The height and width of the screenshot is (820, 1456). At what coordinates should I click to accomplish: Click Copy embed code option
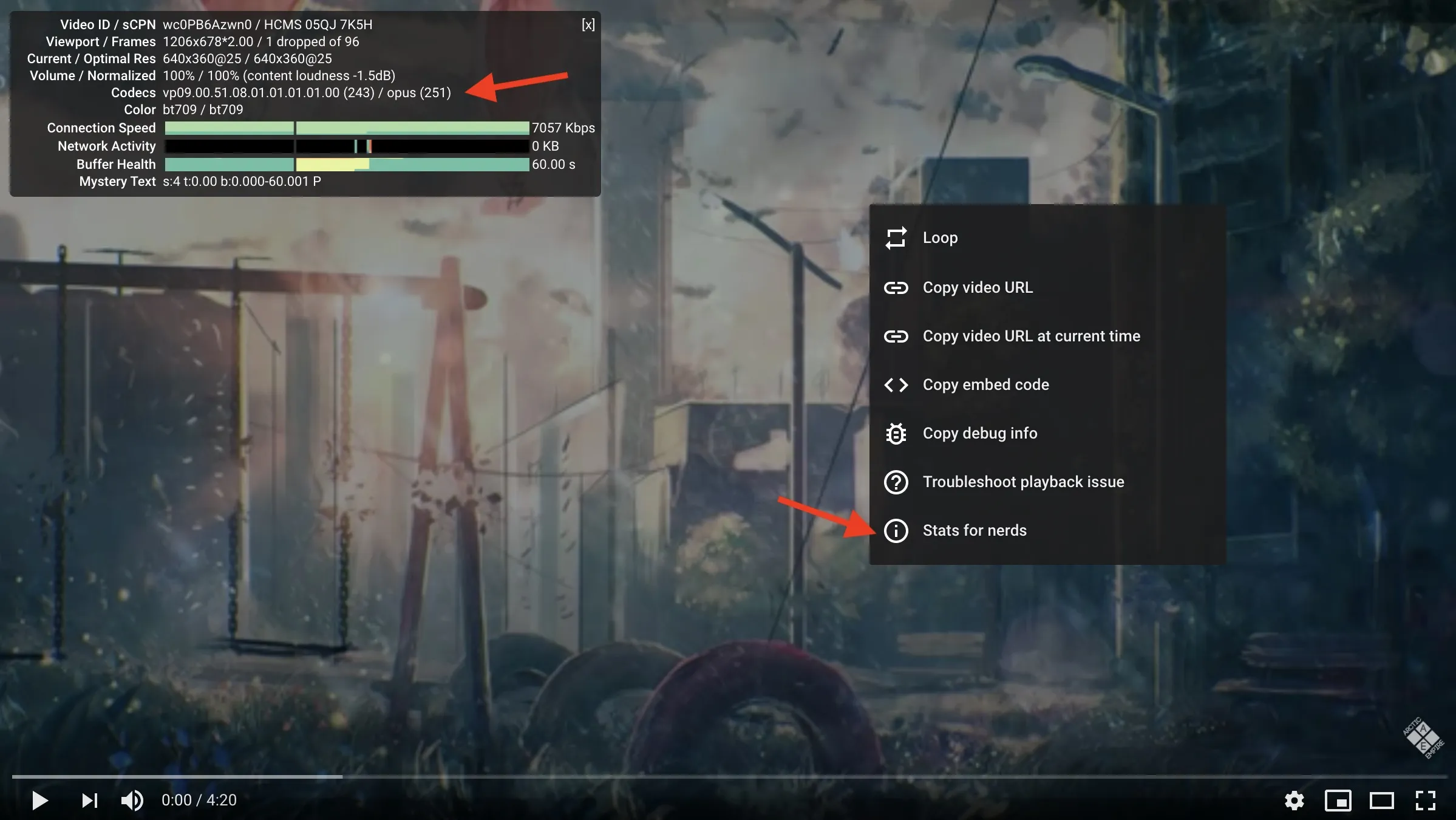click(x=985, y=384)
